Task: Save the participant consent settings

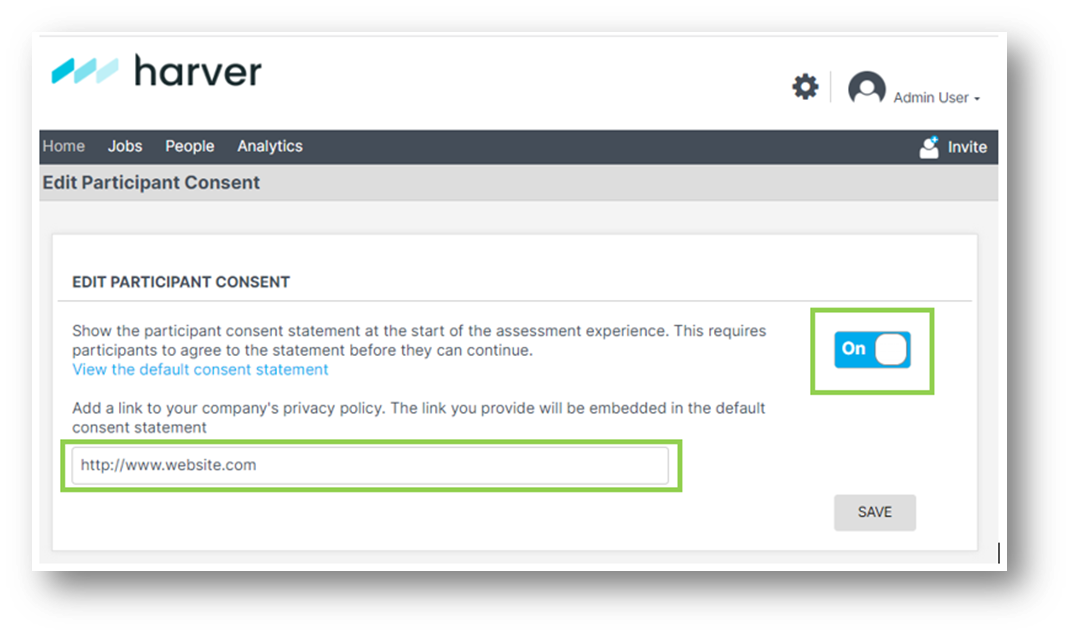Action: (874, 512)
